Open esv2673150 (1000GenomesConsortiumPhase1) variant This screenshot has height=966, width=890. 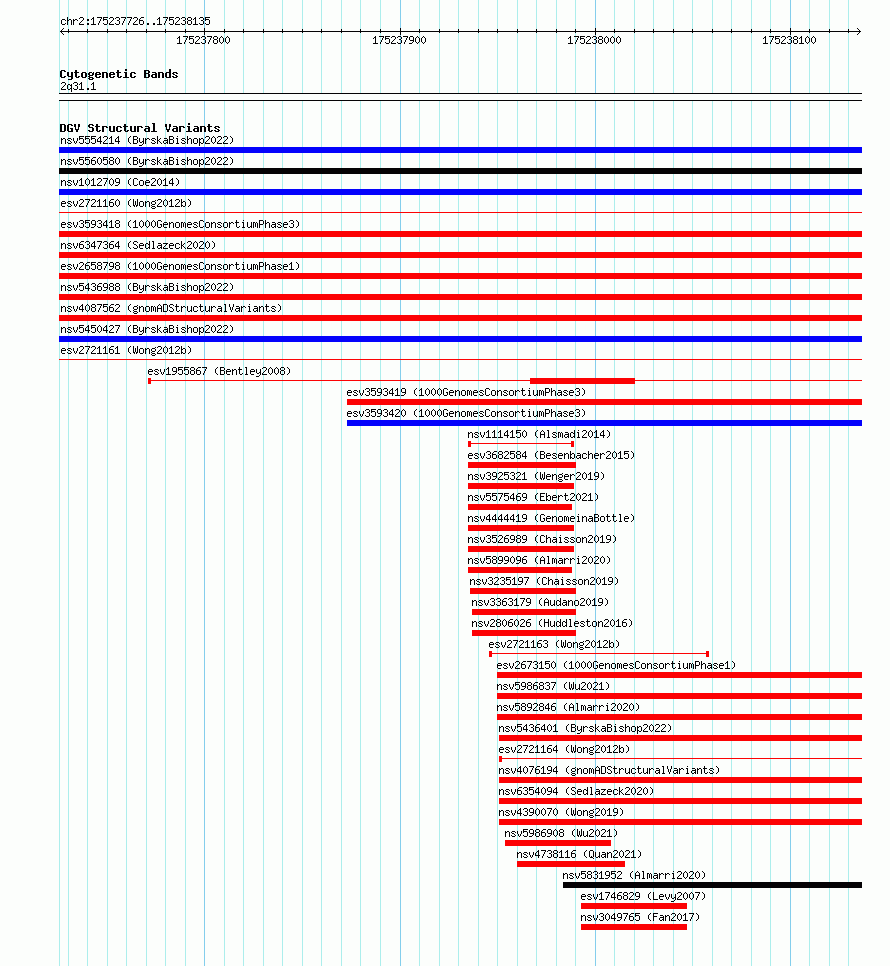click(617, 664)
